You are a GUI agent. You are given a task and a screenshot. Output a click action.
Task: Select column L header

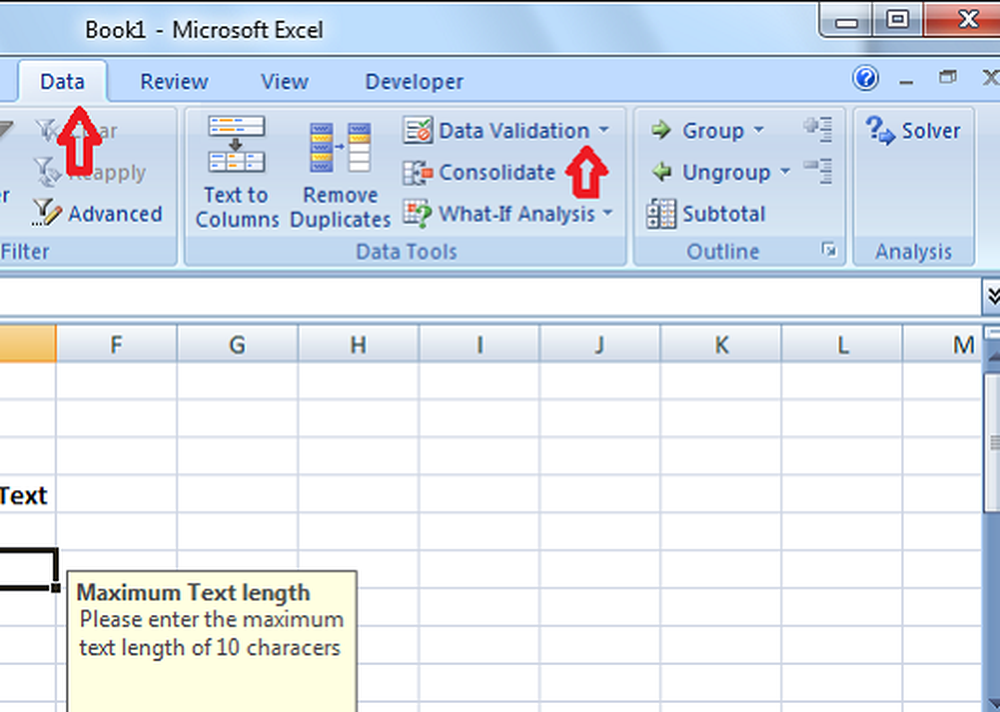pyautogui.click(x=842, y=345)
